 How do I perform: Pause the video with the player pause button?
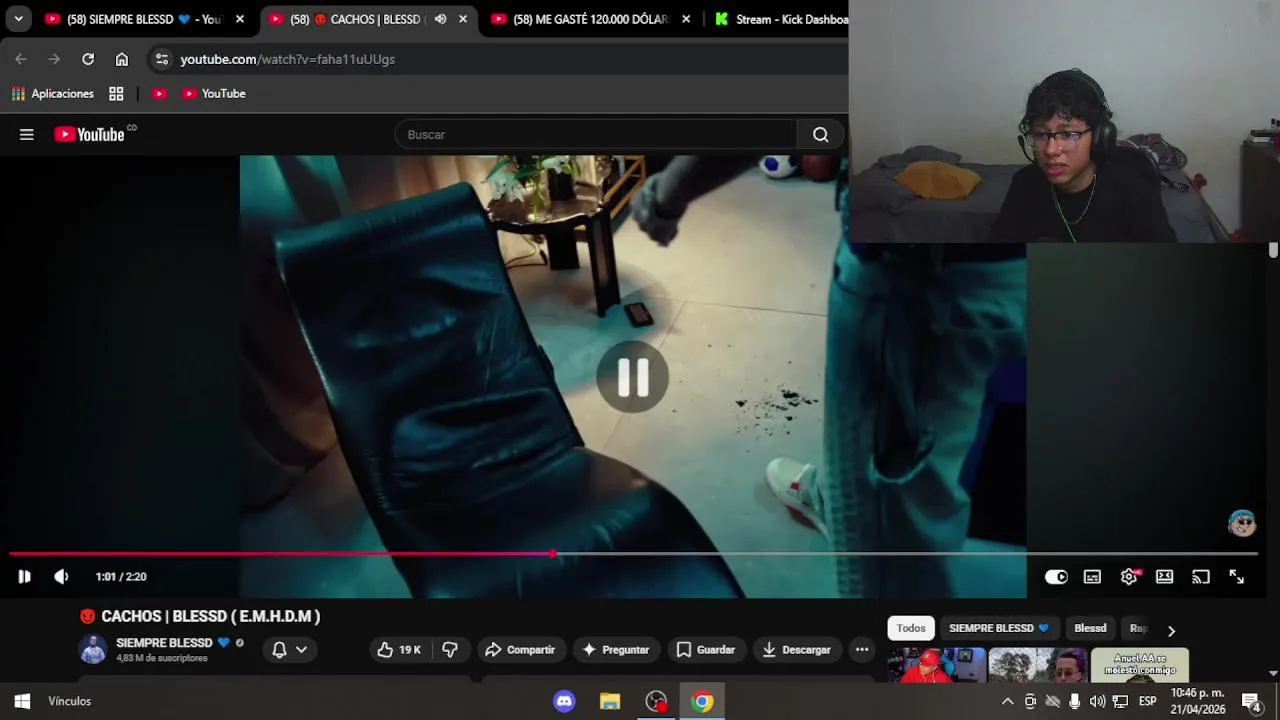(x=24, y=577)
